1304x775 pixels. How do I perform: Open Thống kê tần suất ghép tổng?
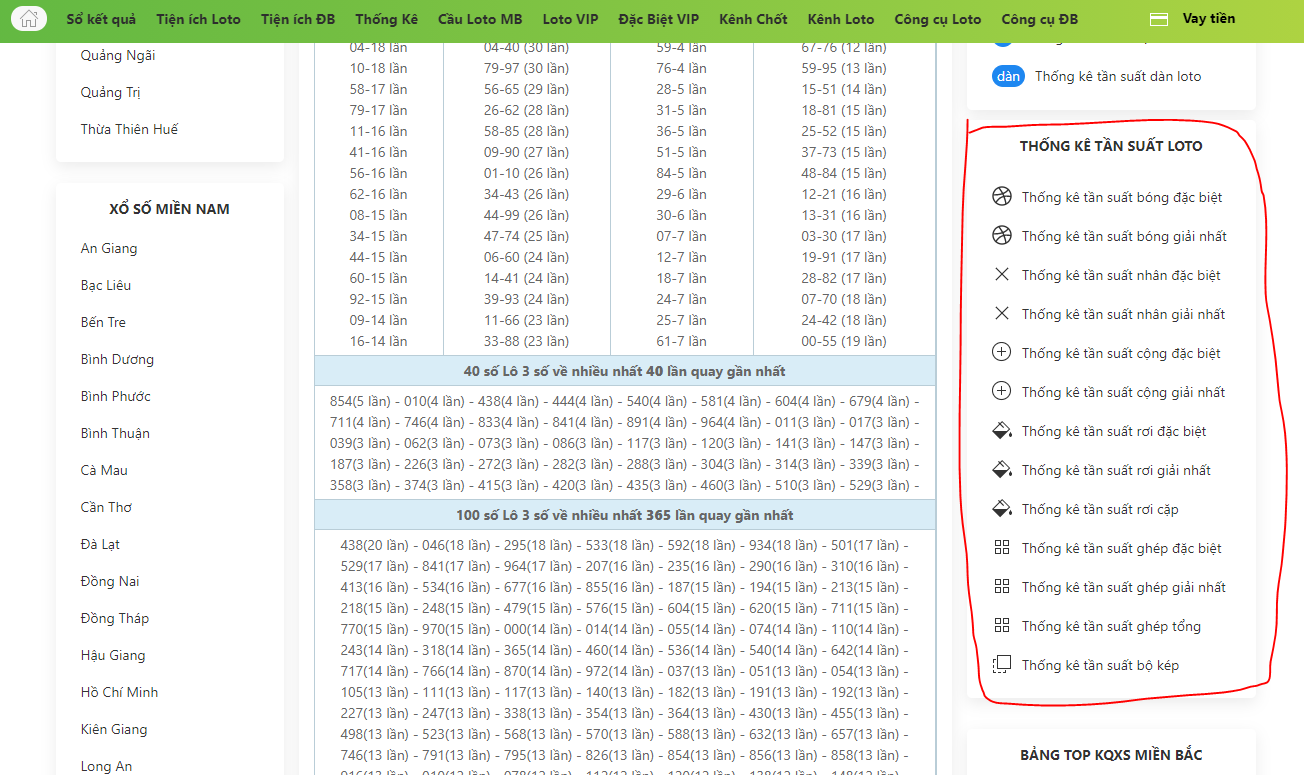(x=1111, y=626)
